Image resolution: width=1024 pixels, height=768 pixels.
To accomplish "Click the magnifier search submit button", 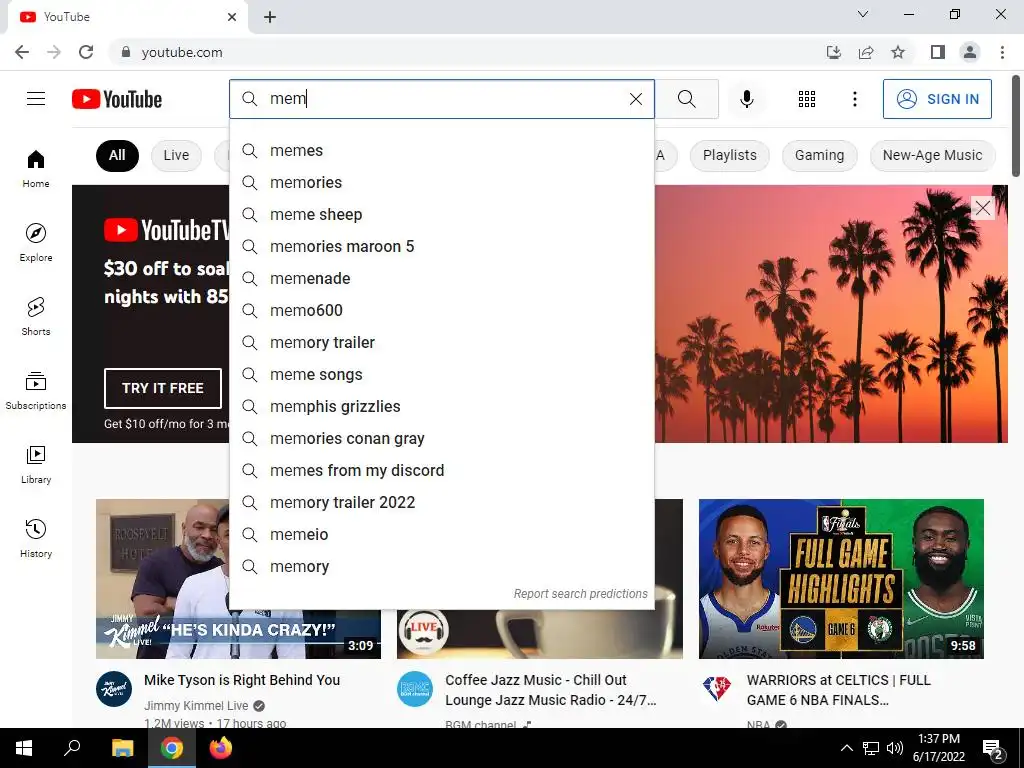I will (x=686, y=99).
